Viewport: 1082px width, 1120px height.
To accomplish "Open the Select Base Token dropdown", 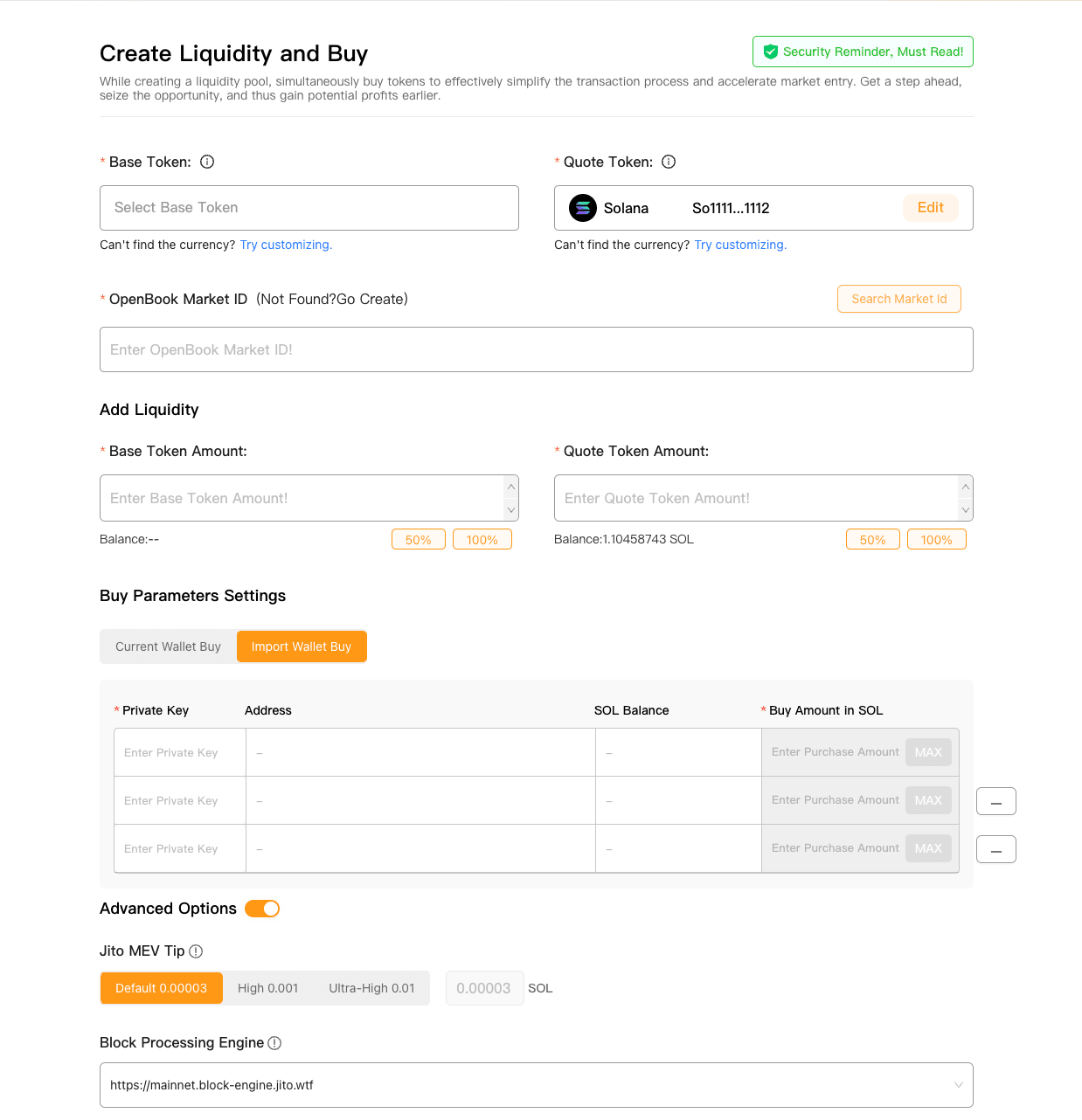I will [309, 208].
